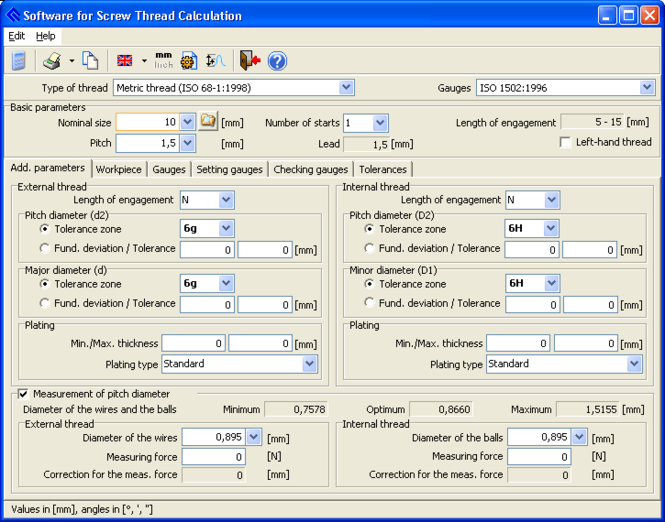This screenshot has height=522, width=665.
Task: Open the Tolerances tab
Action: click(x=382, y=169)
